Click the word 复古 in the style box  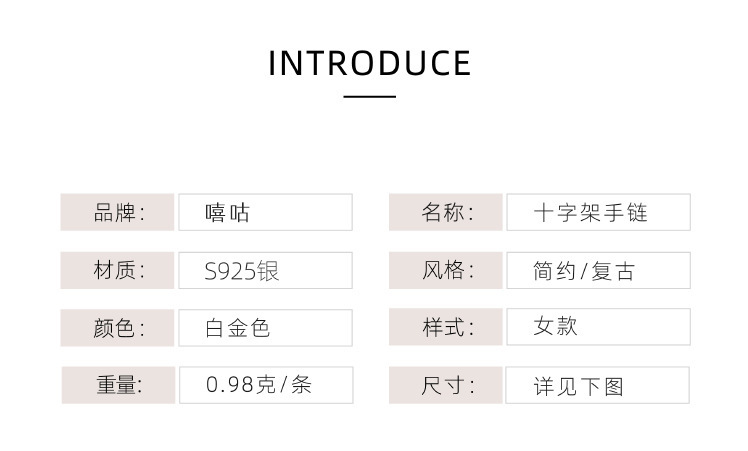tap(613, 271)
